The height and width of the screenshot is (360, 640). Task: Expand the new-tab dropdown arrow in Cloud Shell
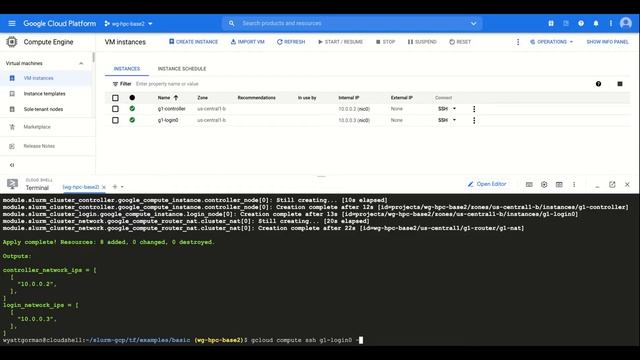coord(122,187)
